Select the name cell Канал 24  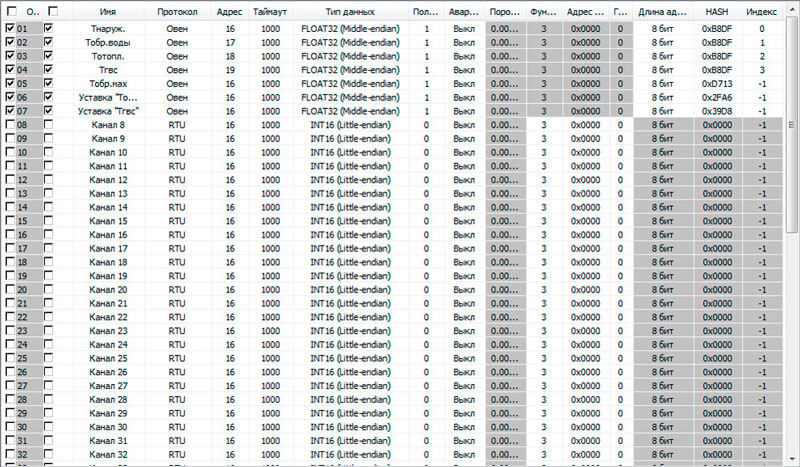click(x=108, y=345)
